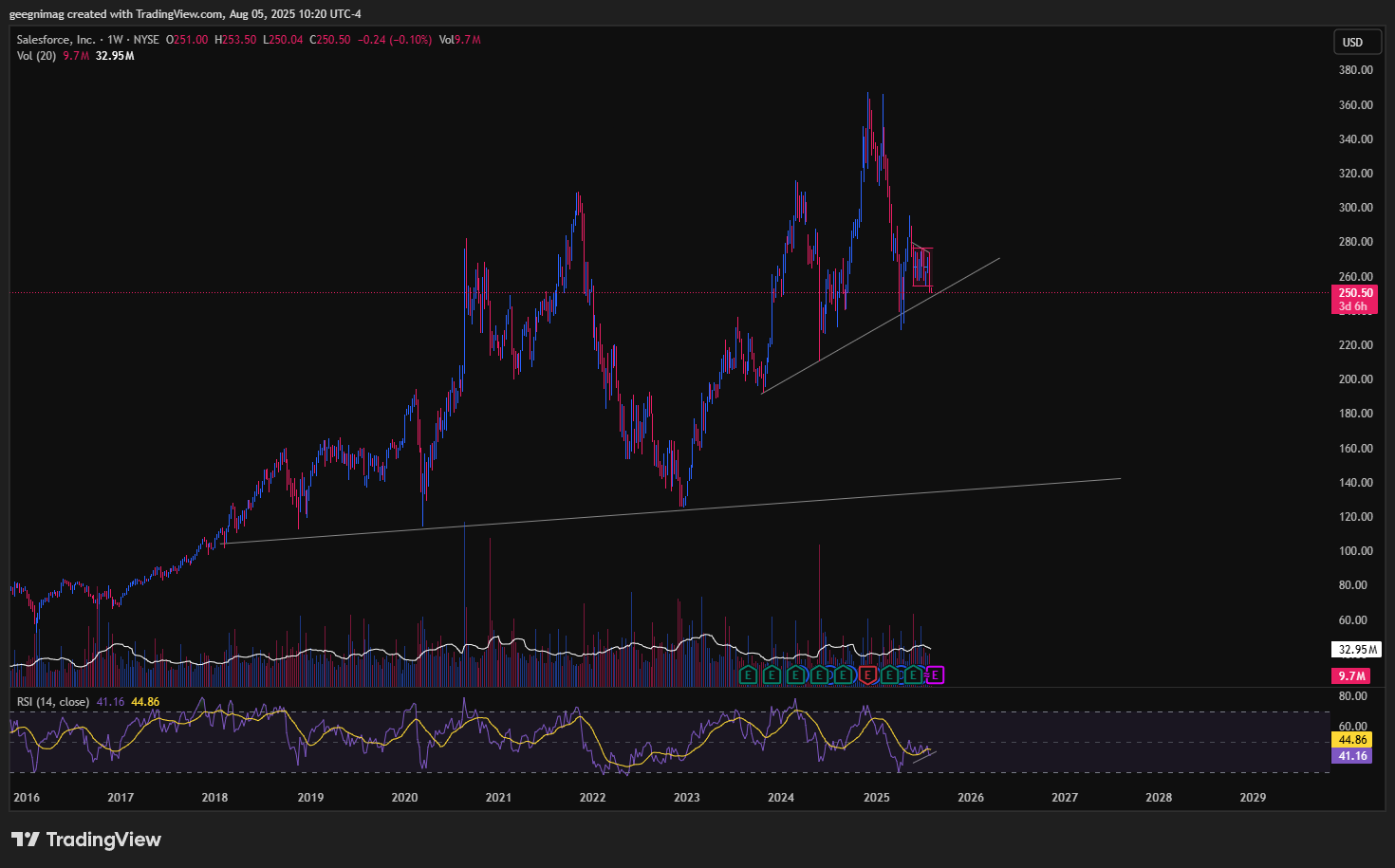Click the 1W interval label in the legend

[115, 40]
